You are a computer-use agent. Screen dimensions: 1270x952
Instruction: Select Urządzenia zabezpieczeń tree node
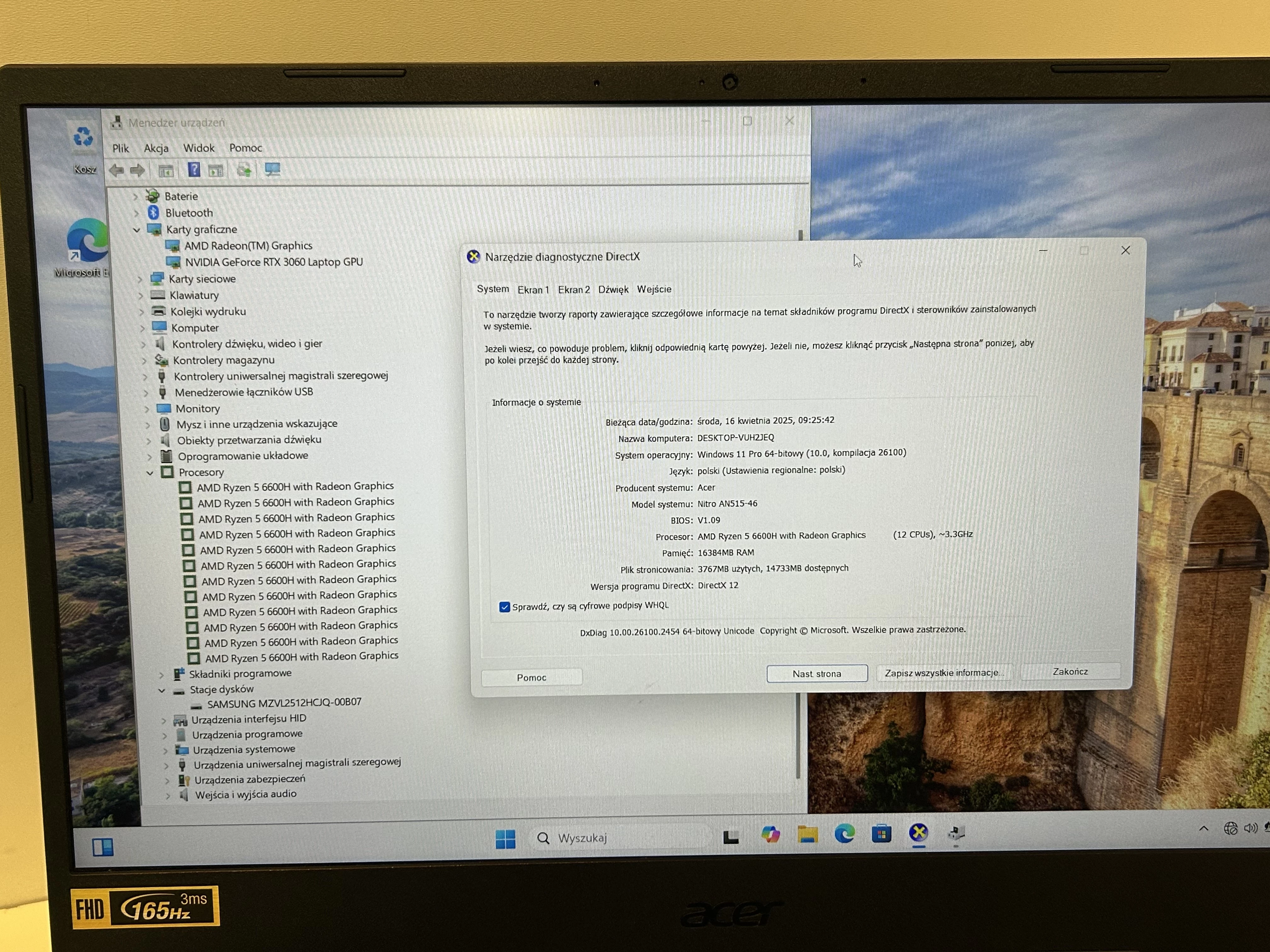point(241,780)
